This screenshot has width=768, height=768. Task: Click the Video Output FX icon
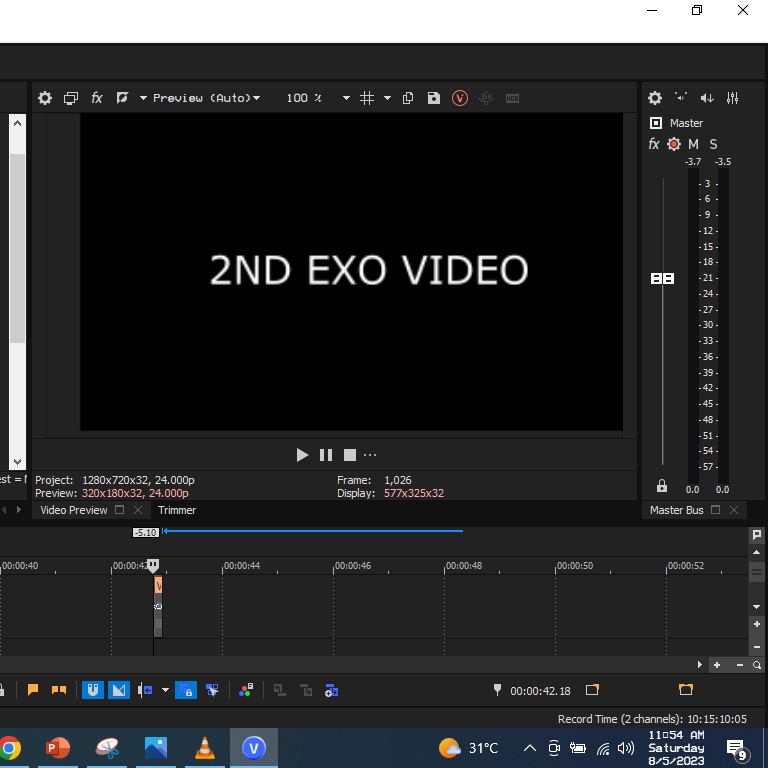point(96,98)
